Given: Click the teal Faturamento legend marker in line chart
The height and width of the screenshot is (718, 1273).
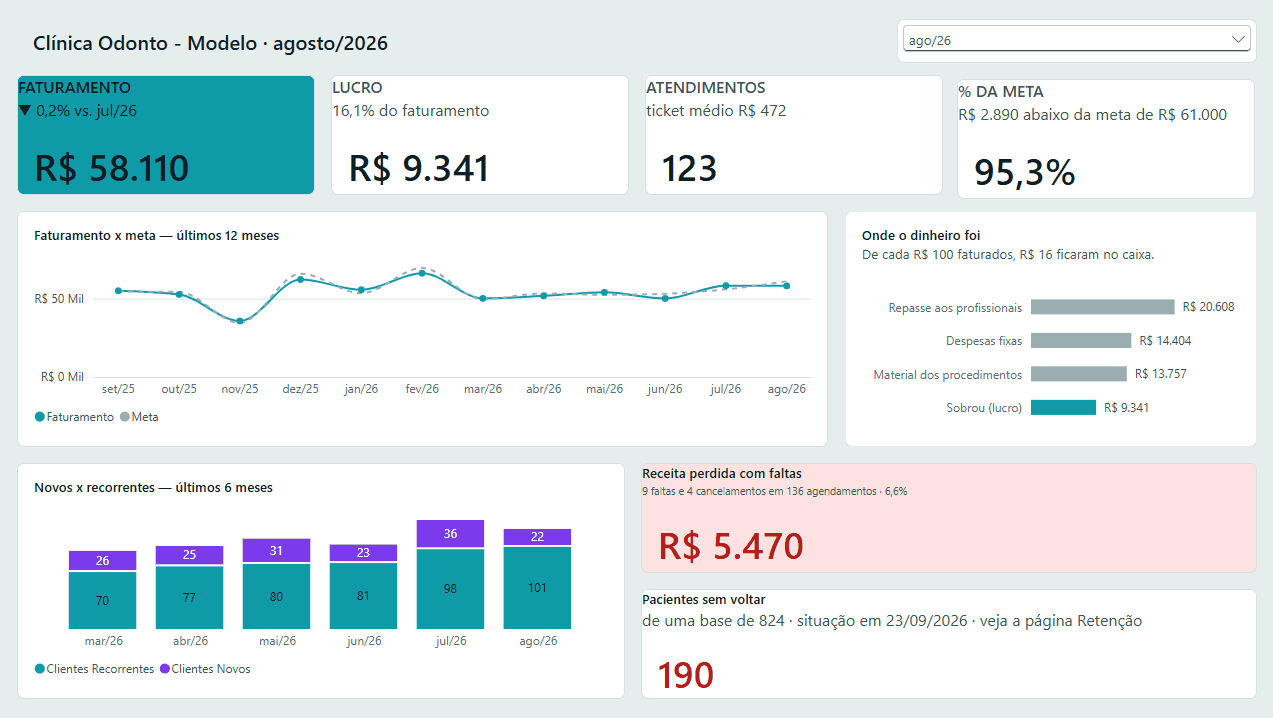Looking at the screenshot, I should click(40, 417).
